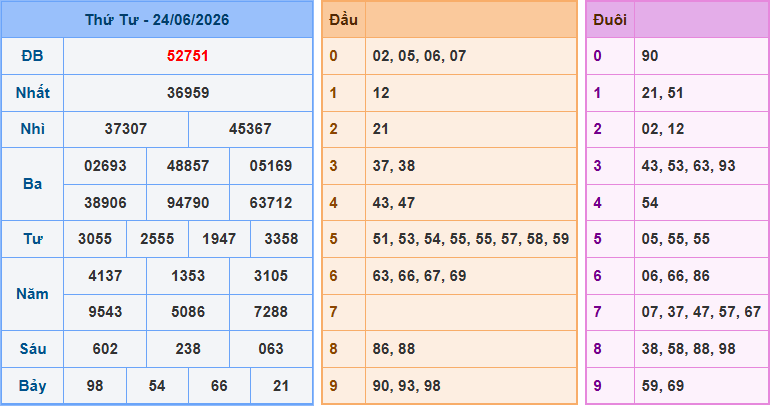The width and height of the screenshot is (771, 406).
Task: Select the Tư prize row label
Action: point(32,239)
